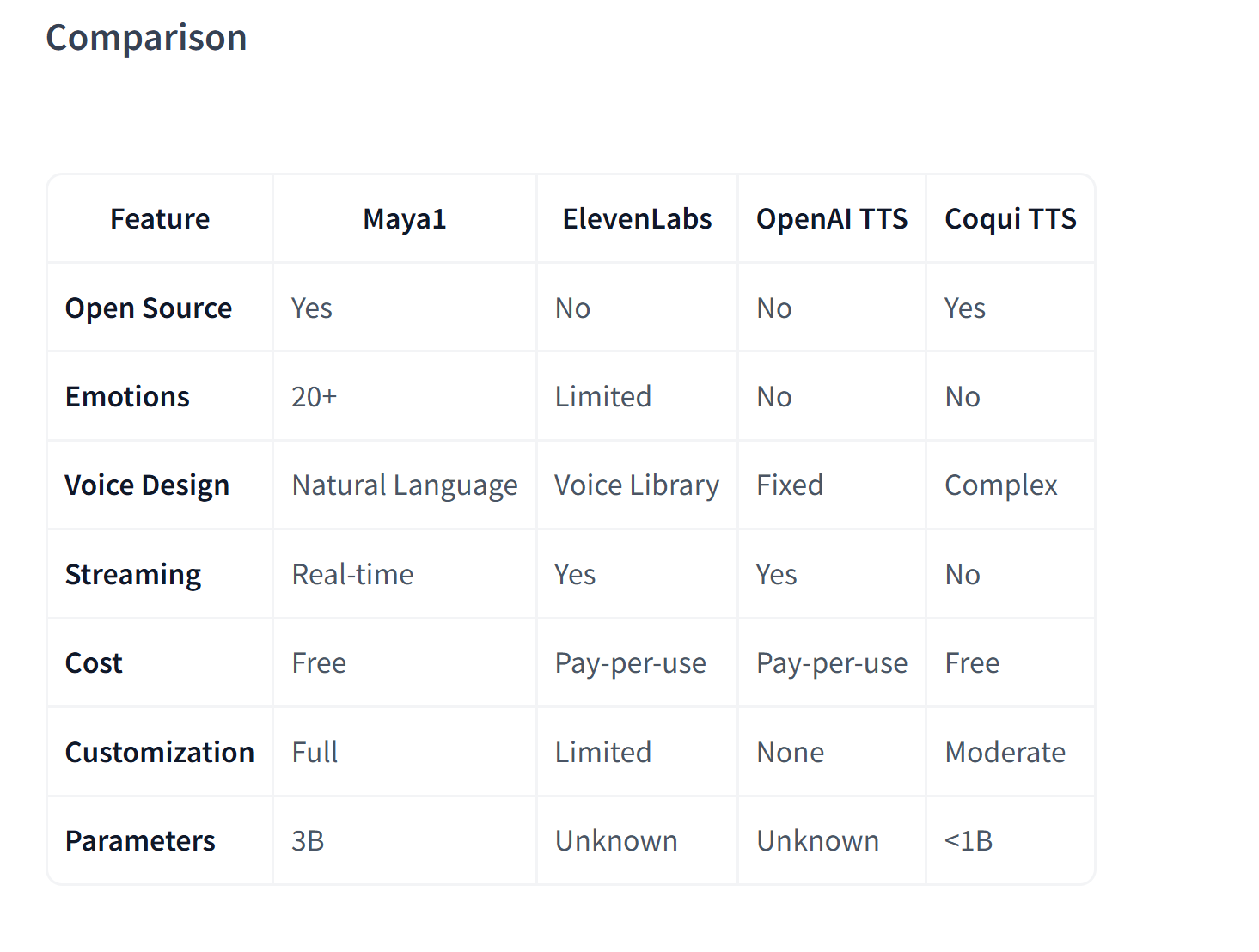Image resolution: width=1259 pixels, height=952 pixels.
Task: Click the Customization row label
Action: 160,753
